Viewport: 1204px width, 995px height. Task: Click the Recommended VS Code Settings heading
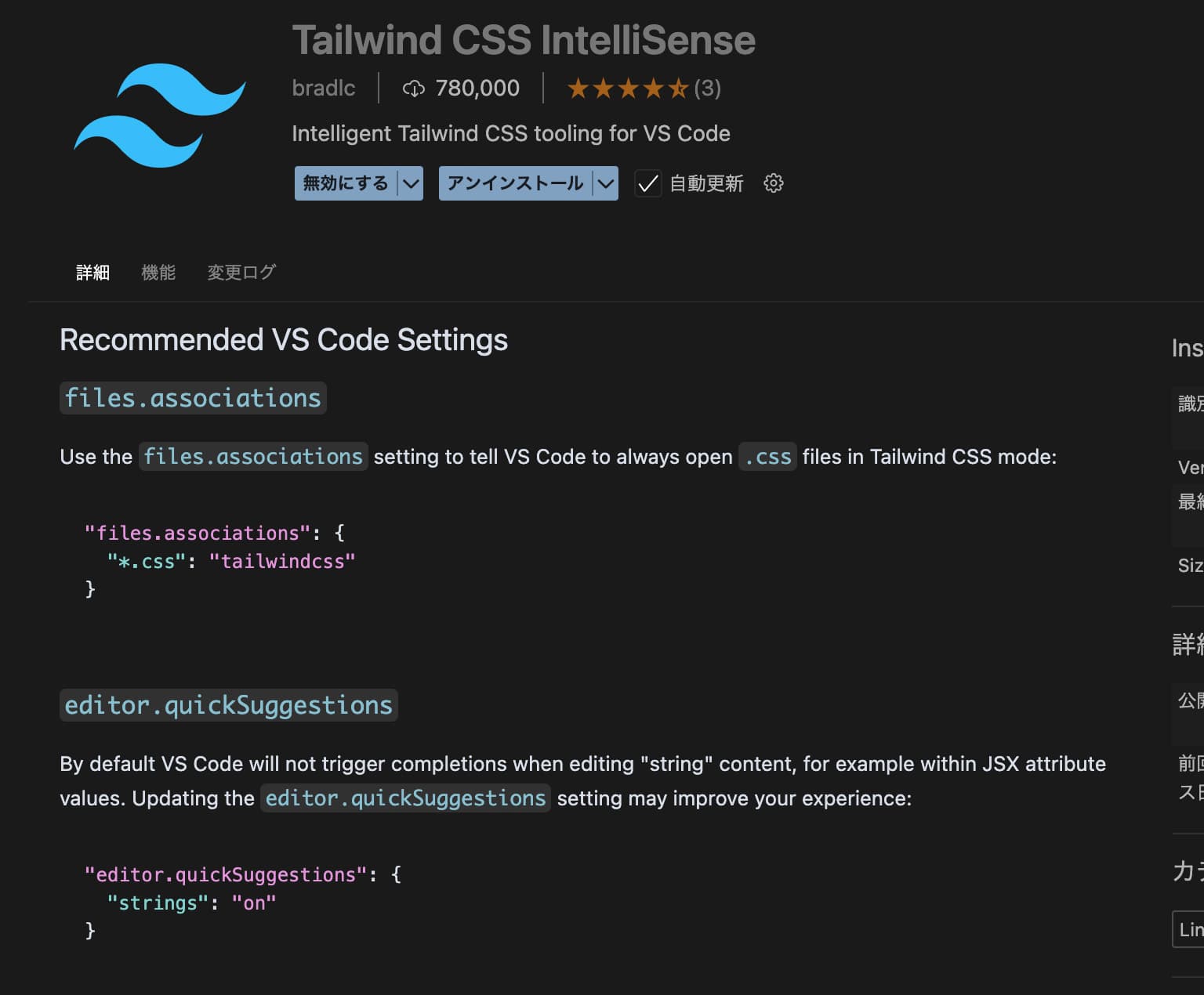[x=284, y=340]
